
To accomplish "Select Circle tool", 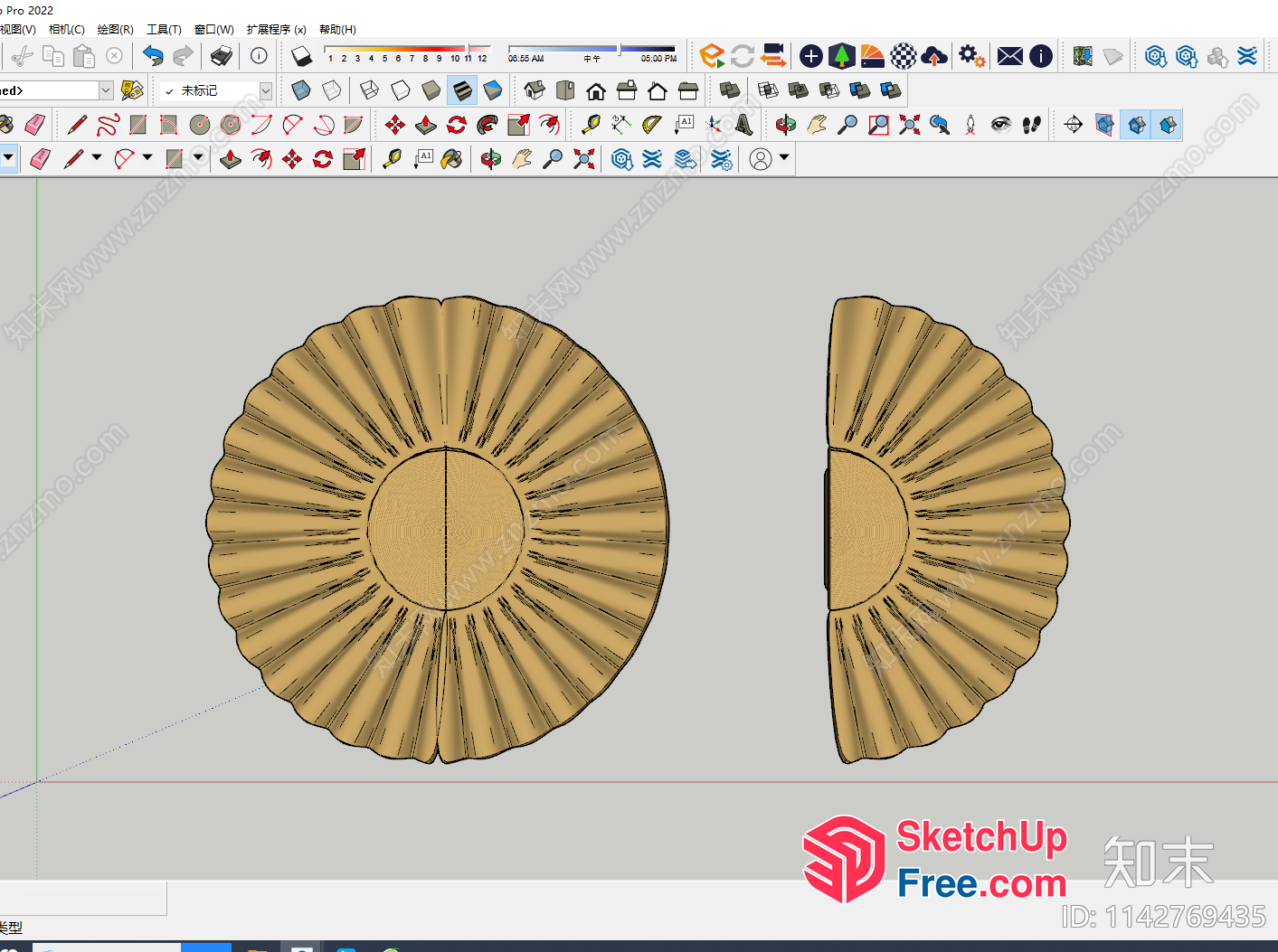I will 200,125.
